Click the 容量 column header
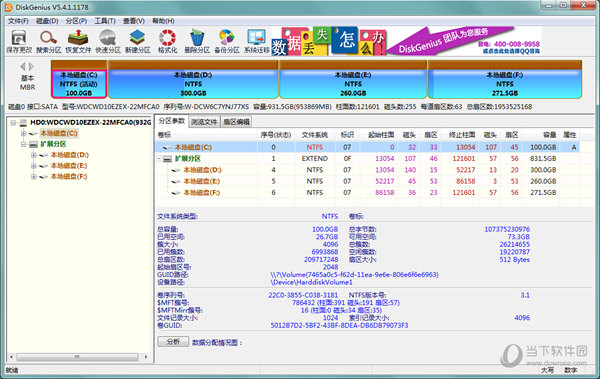 click(x=541, y=135)
